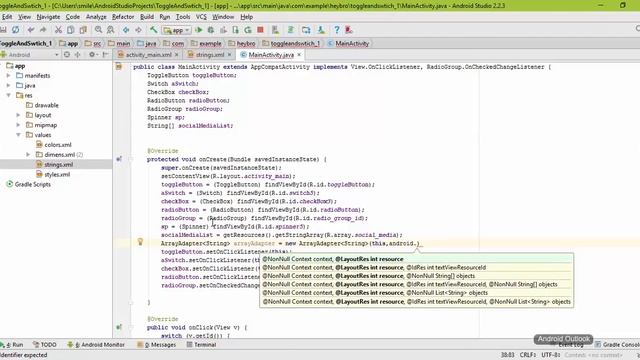Close the strings.xml tab
The image size is (640, 360).
229,54
